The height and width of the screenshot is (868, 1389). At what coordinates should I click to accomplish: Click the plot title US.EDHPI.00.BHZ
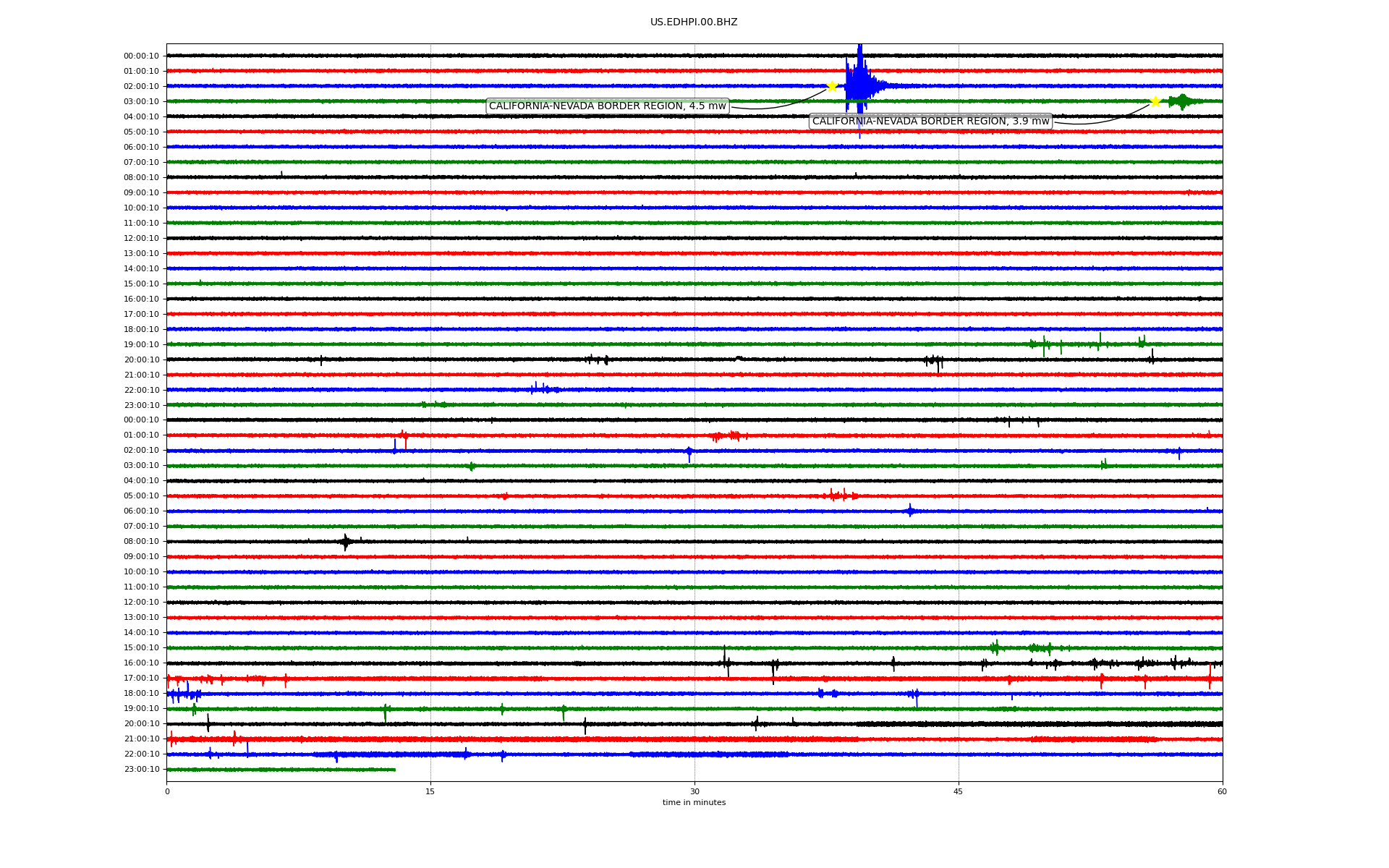tap(694, 22)
